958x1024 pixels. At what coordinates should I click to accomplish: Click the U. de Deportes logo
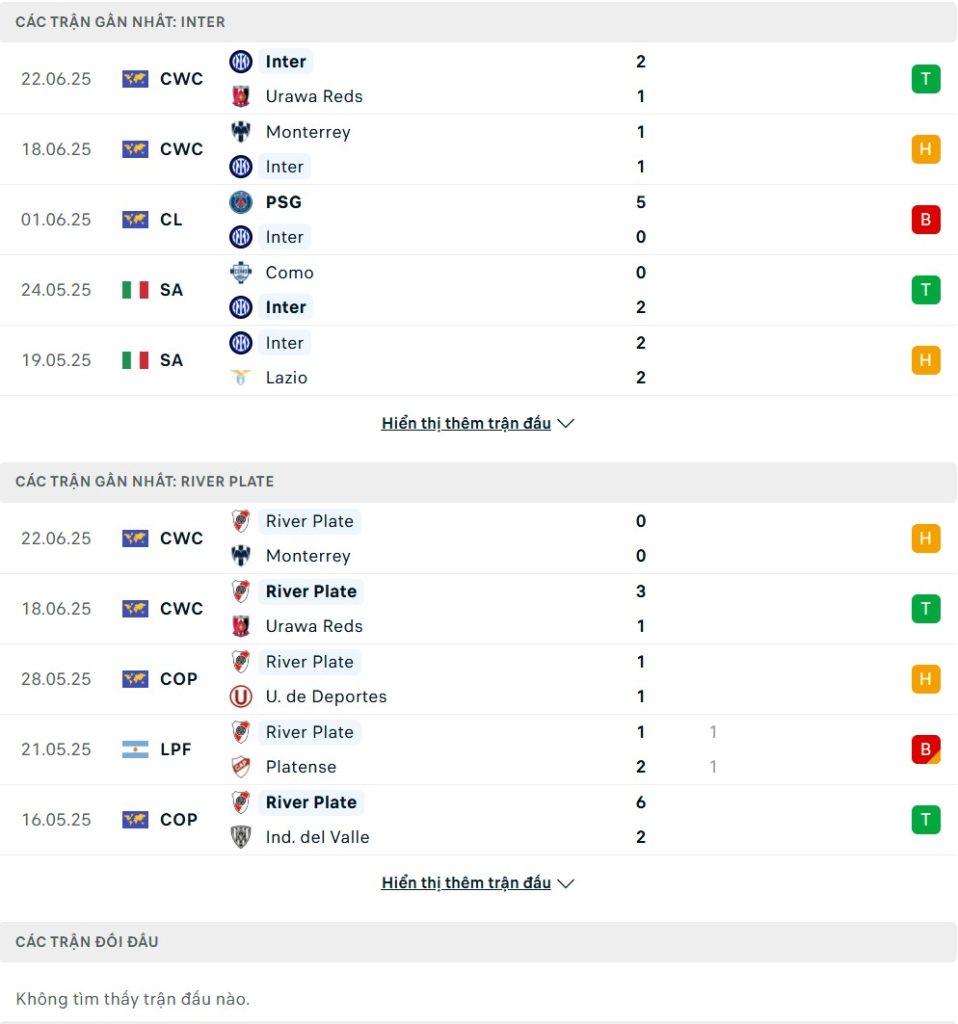click(x=240, y=696)
